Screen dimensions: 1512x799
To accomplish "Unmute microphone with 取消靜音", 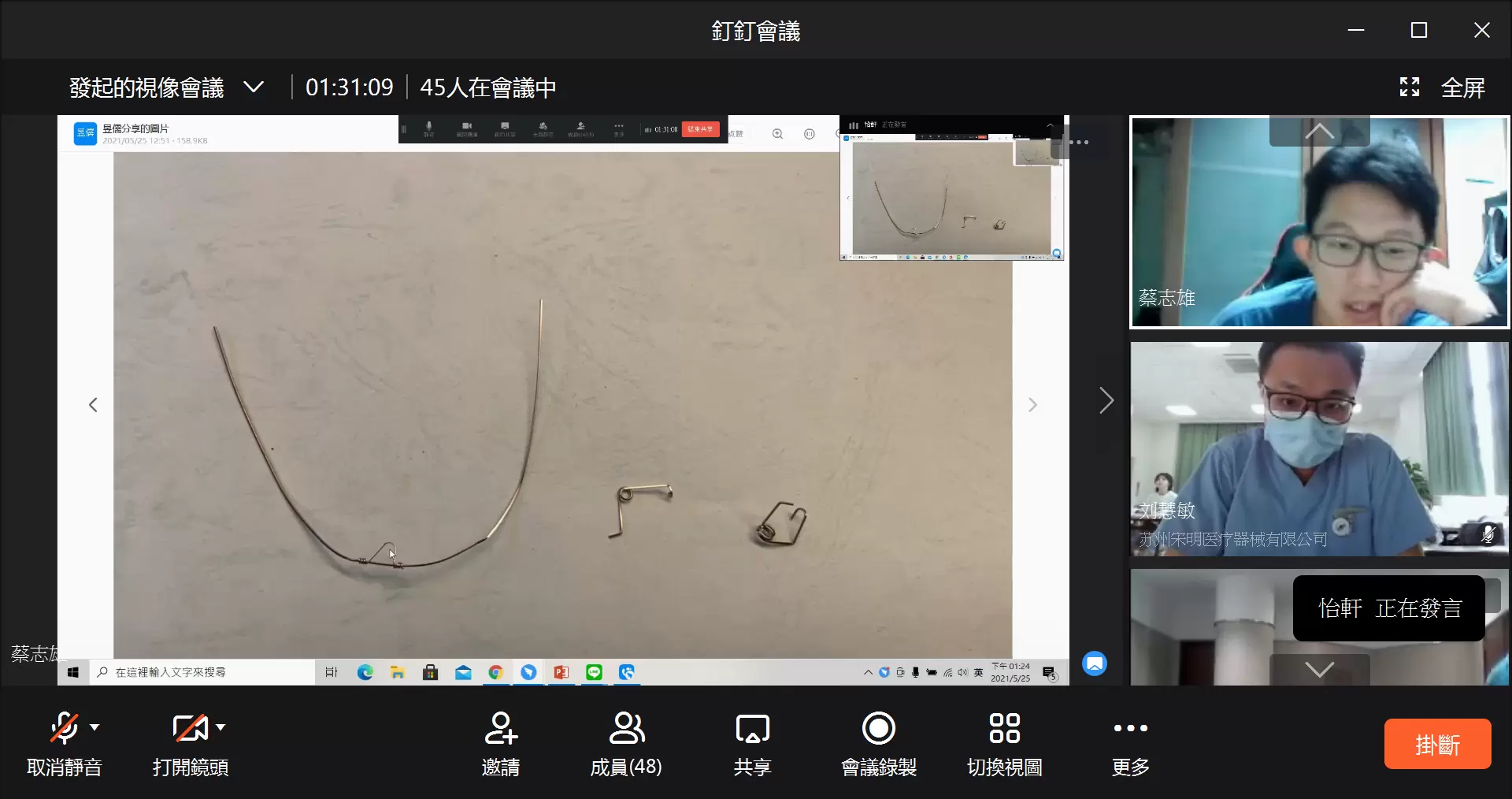I will pos(64,728).
